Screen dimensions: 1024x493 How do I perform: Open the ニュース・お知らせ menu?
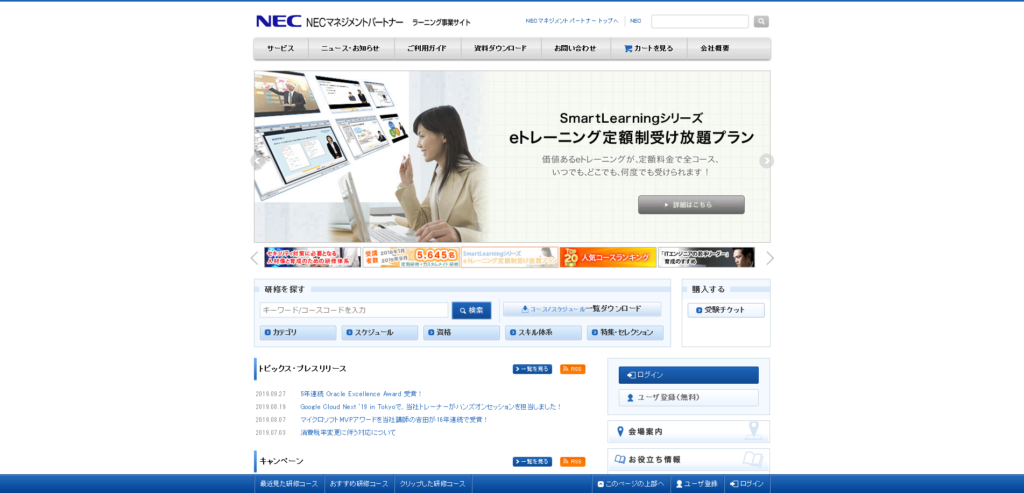coord(351,48)
